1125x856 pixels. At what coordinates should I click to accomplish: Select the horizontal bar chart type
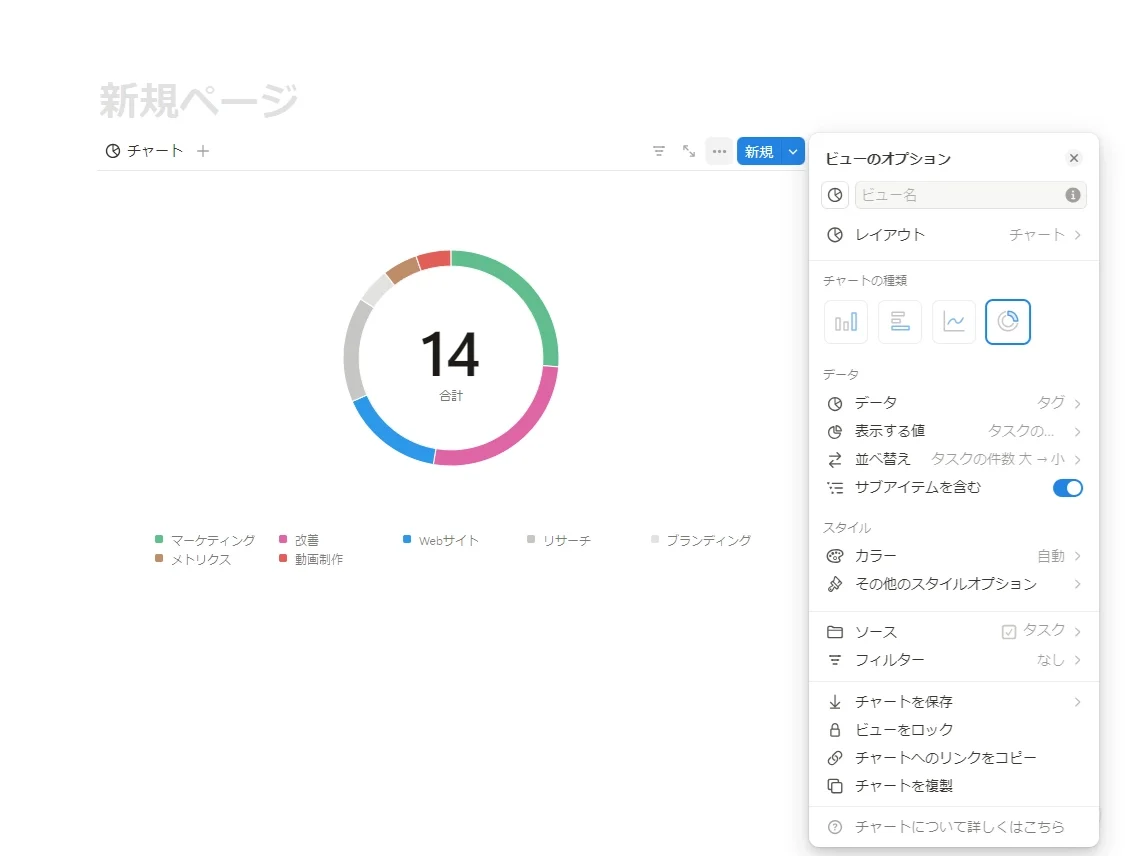[900, 322]
